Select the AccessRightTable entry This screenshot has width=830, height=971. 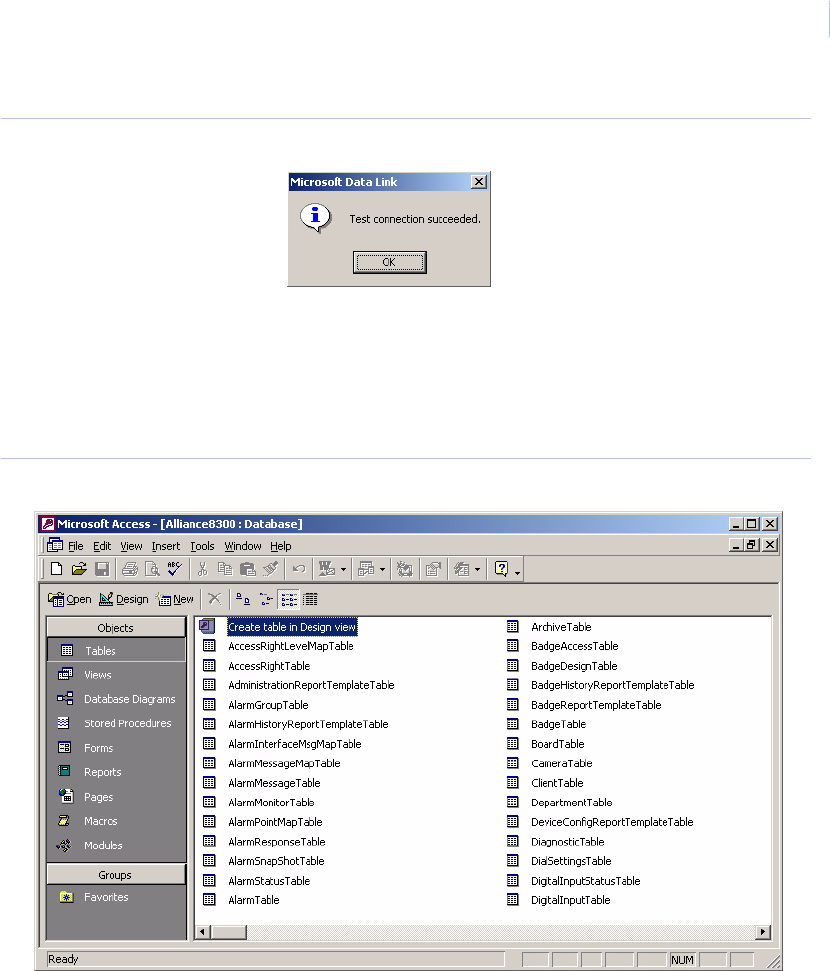pos(269,666)
